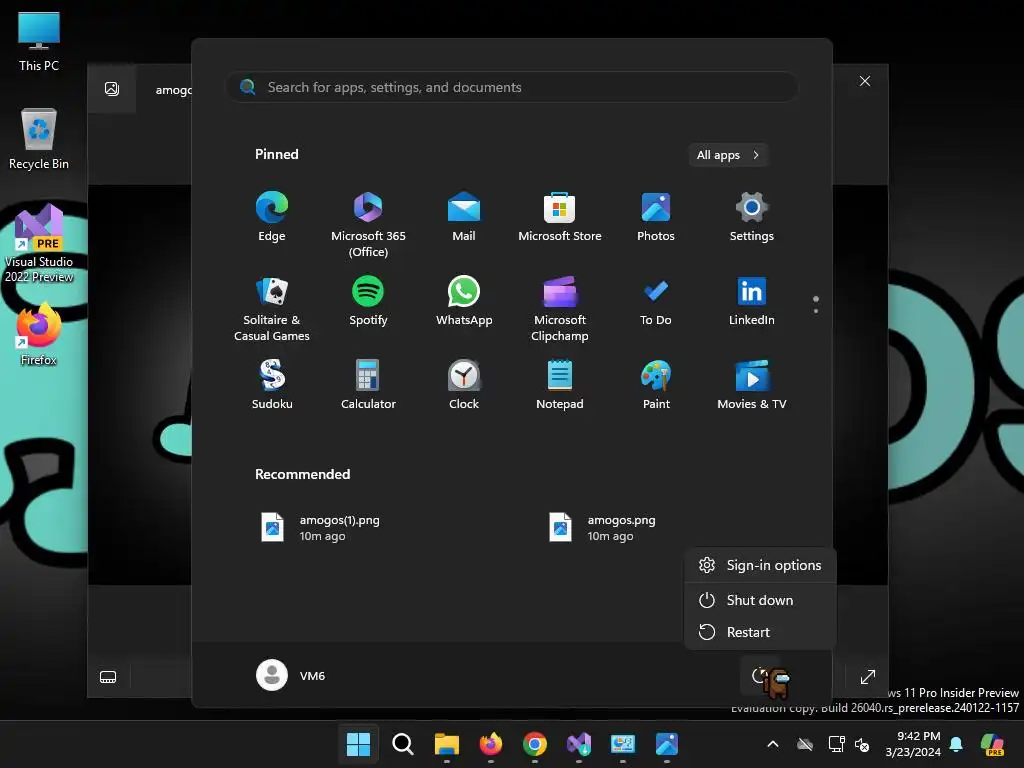This screenshot has width=1024, height=768.
Task: Click Photos window image icon top-left
Action: point(112,88)
